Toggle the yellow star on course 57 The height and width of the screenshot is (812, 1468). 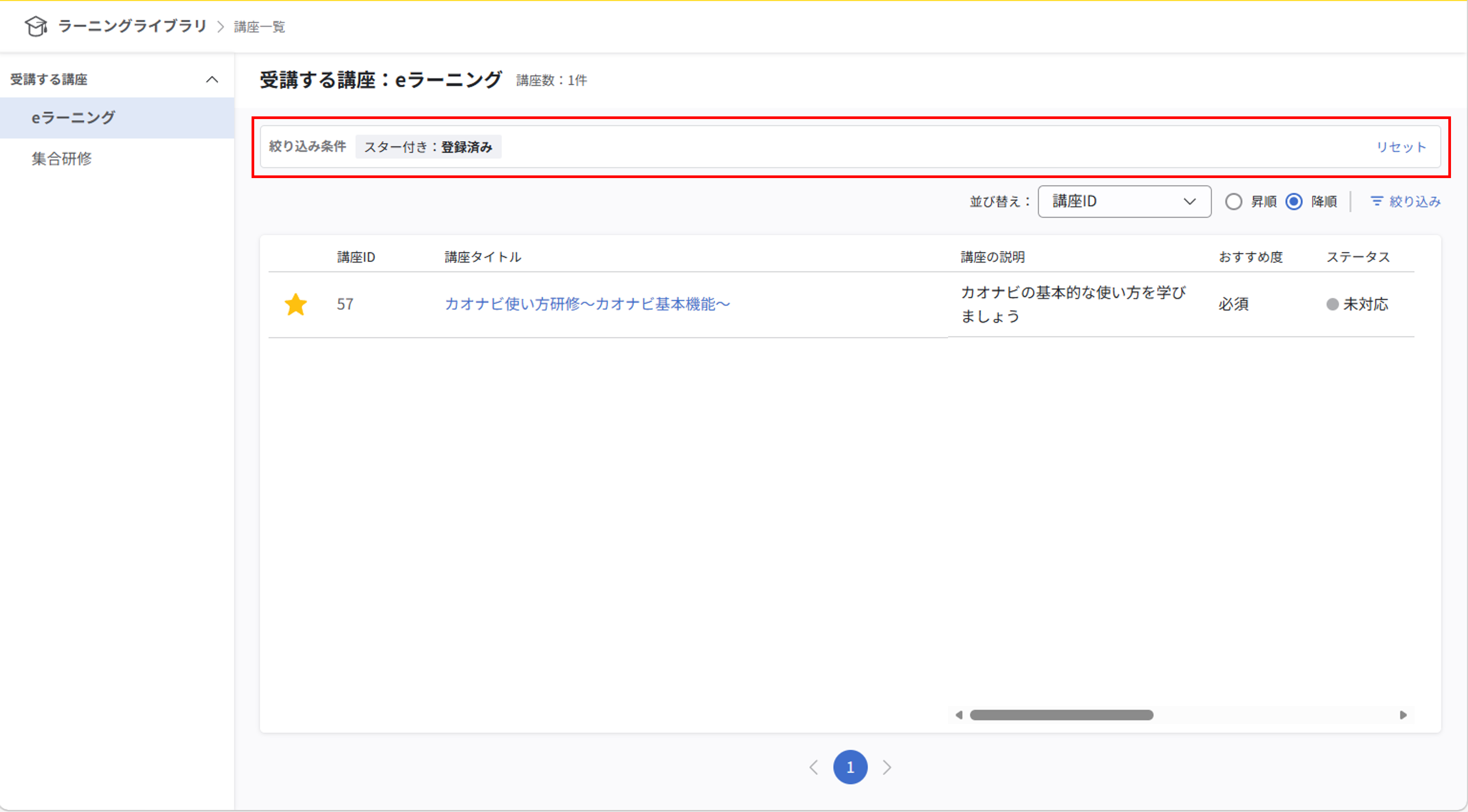tap(296, 304)
